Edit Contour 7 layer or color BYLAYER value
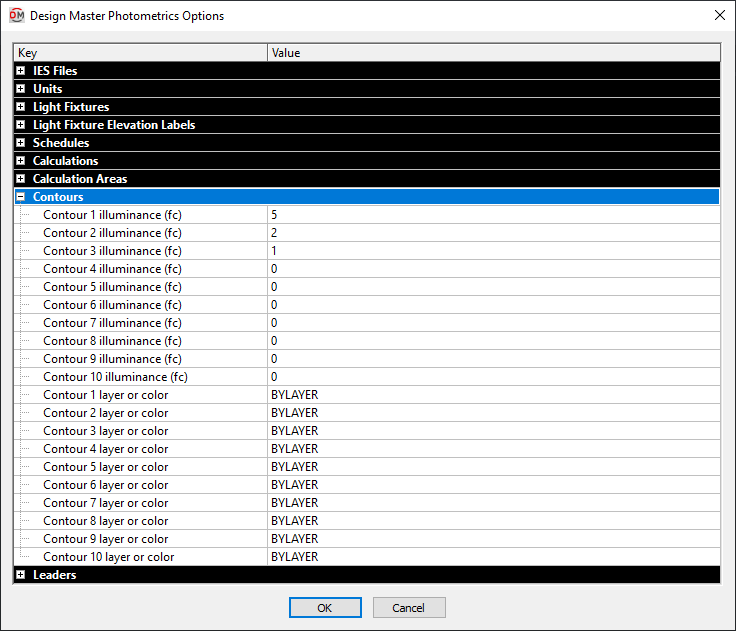Image resolution: width=736 pixels, height=631 pixels. pyautogui.click(x=494, y=503)
